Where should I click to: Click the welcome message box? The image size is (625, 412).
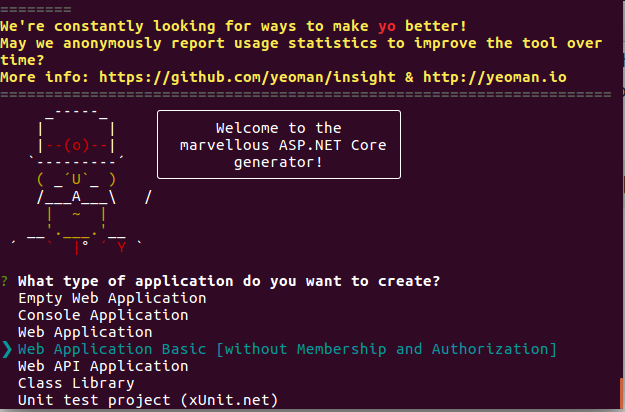coord(278,145)
